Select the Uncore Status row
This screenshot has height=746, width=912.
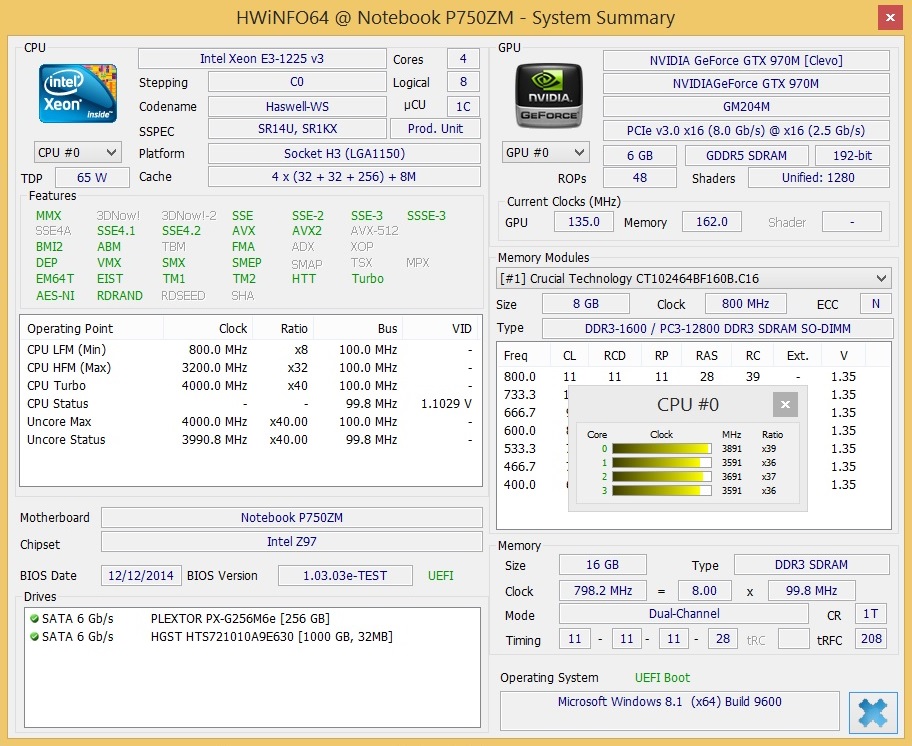tap(250, 440)
